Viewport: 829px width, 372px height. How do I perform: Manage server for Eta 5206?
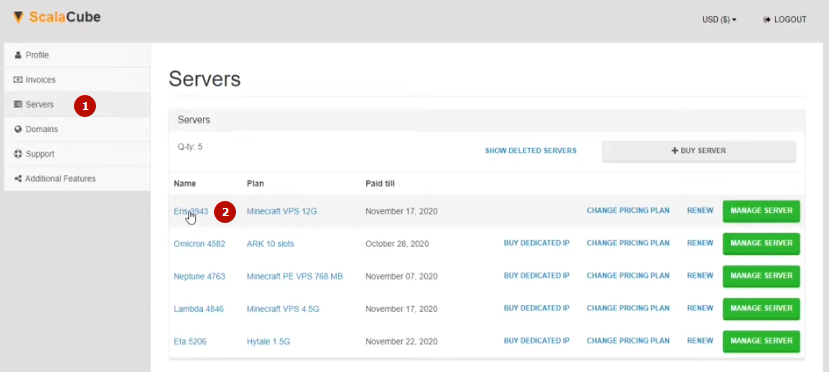(761, 341)
